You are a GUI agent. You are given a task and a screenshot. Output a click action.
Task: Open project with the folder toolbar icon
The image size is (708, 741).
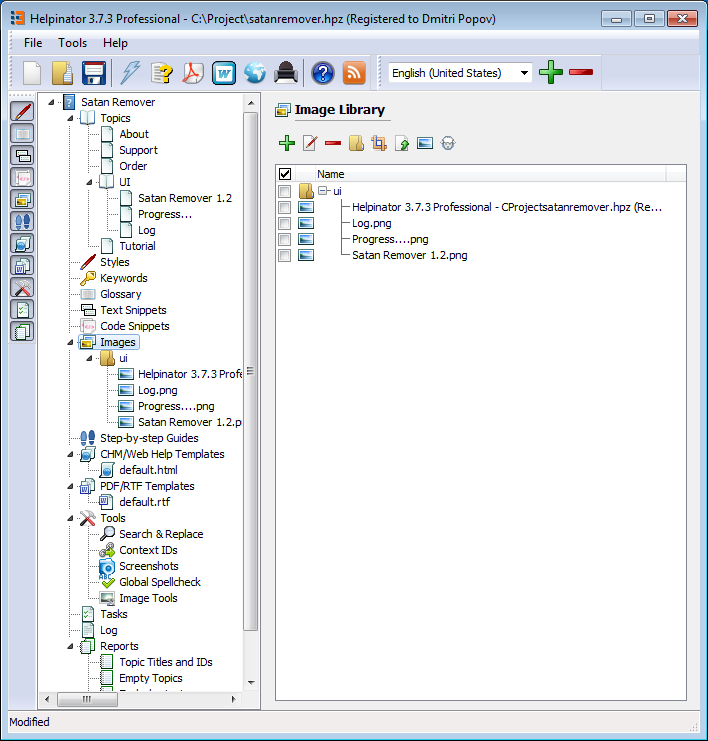[x=62, y=73]
